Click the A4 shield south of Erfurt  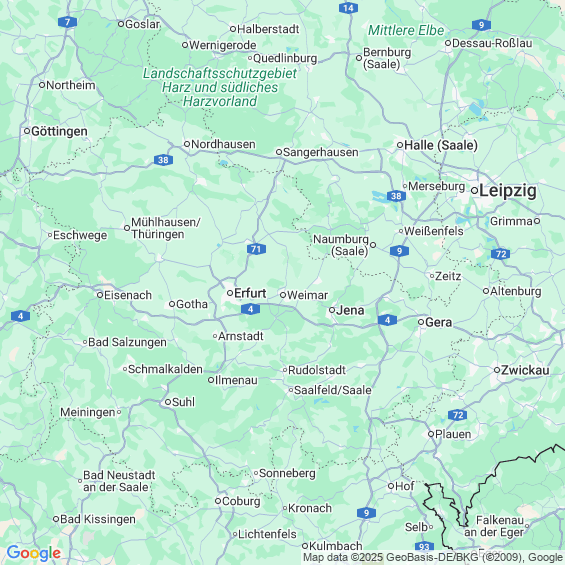click(250, 309)
